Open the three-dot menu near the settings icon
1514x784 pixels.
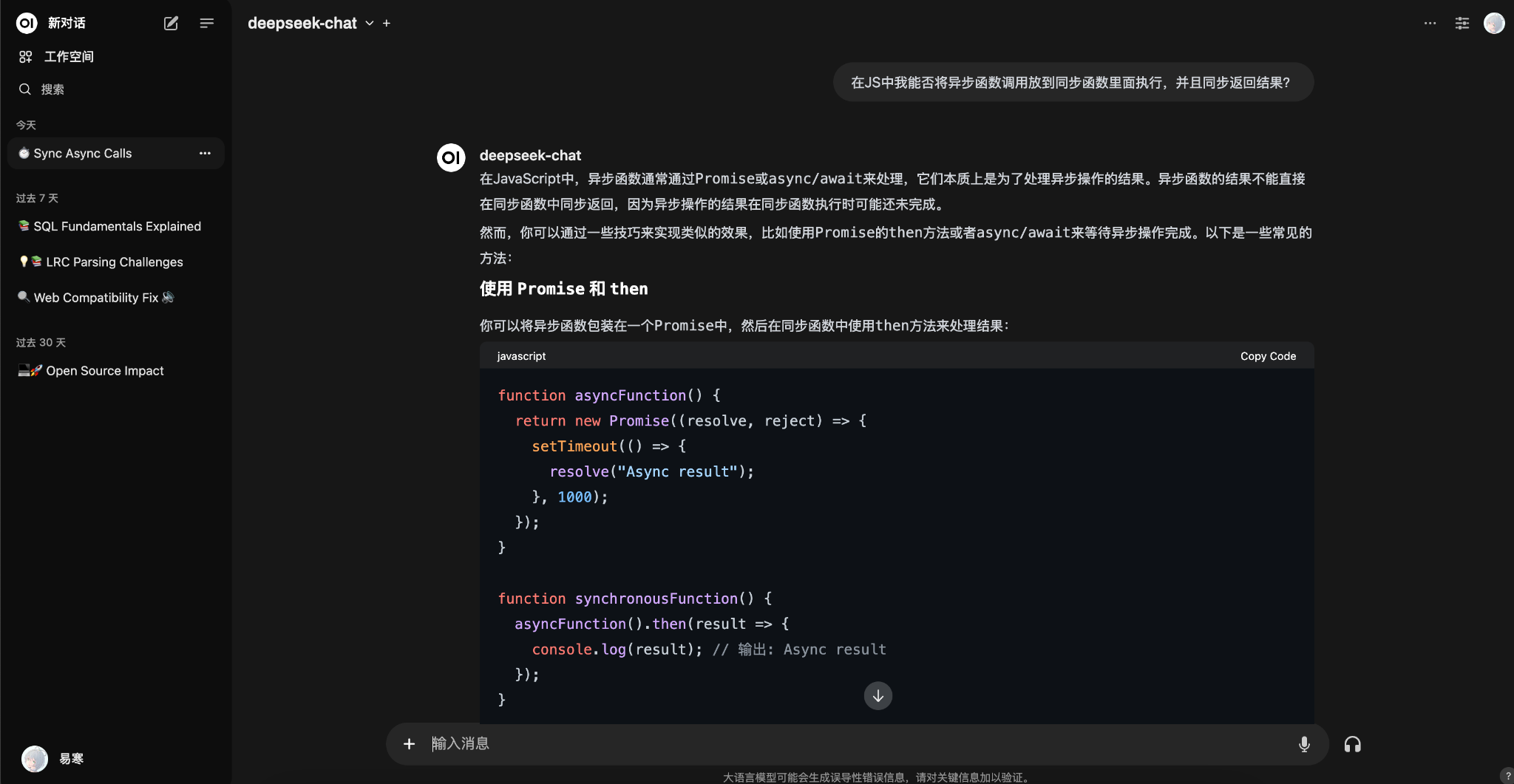1430,23
